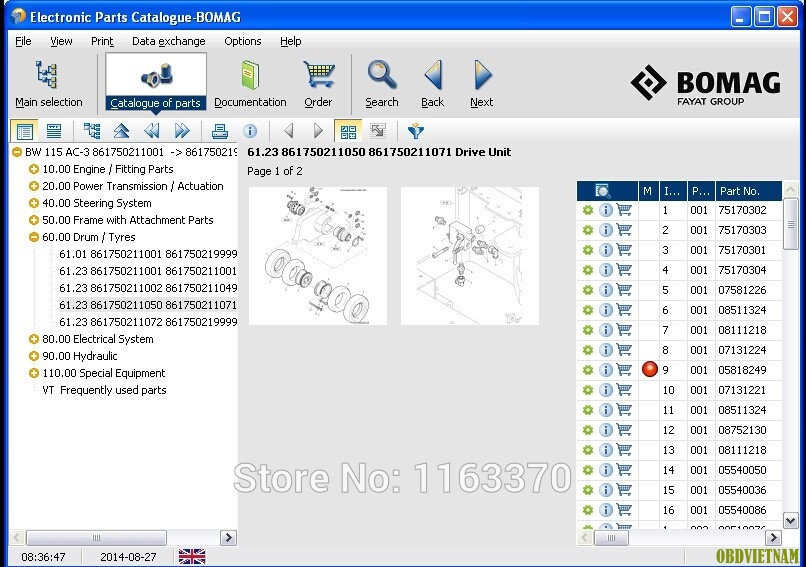Click the double up-arrow level icon
806x567 pixels.
[x=121, y=131]
